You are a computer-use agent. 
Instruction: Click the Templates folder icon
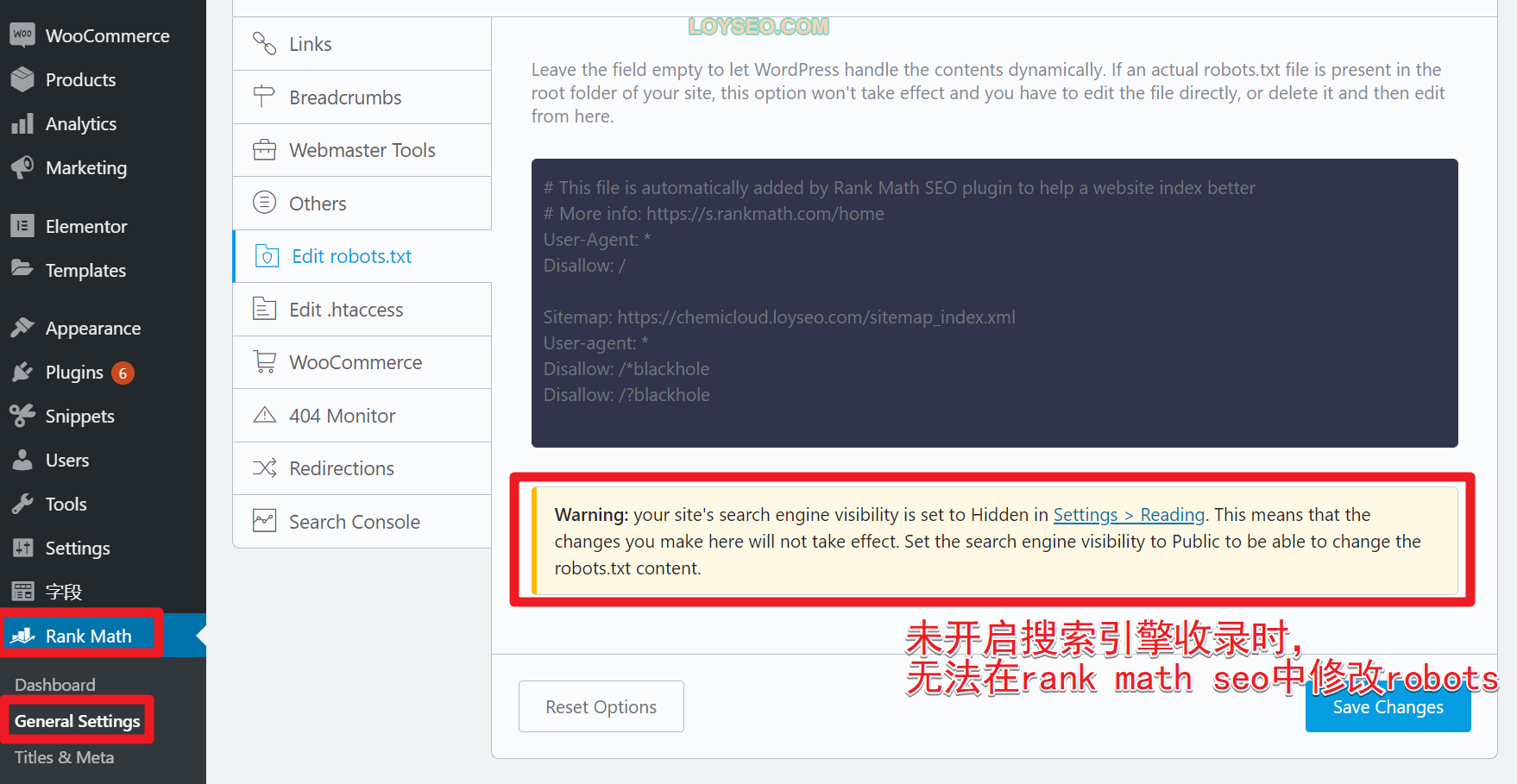click(x=22, y=270)
